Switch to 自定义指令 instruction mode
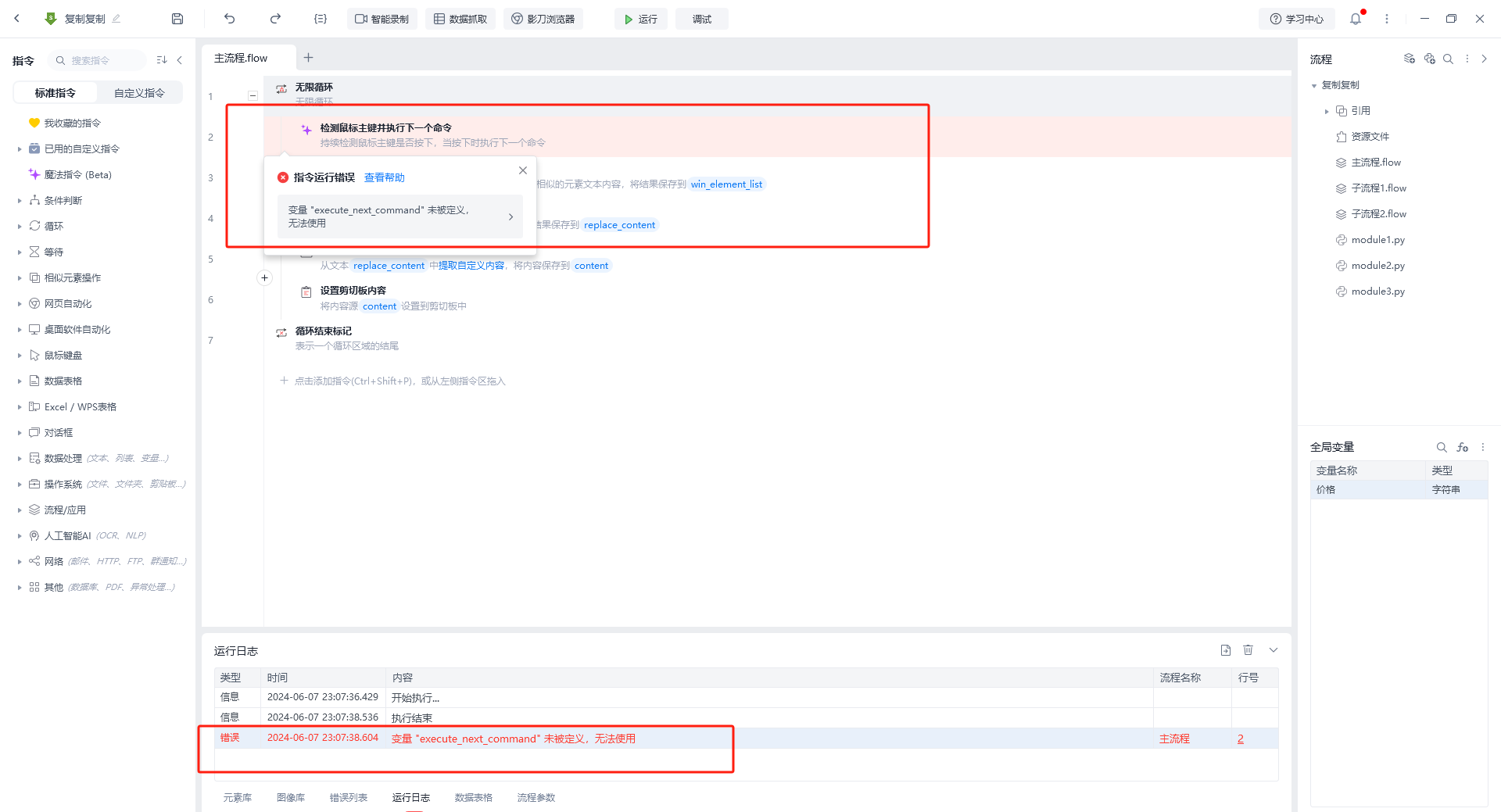The width and height of the screenshot is (1501, 812). pos(139,93)
